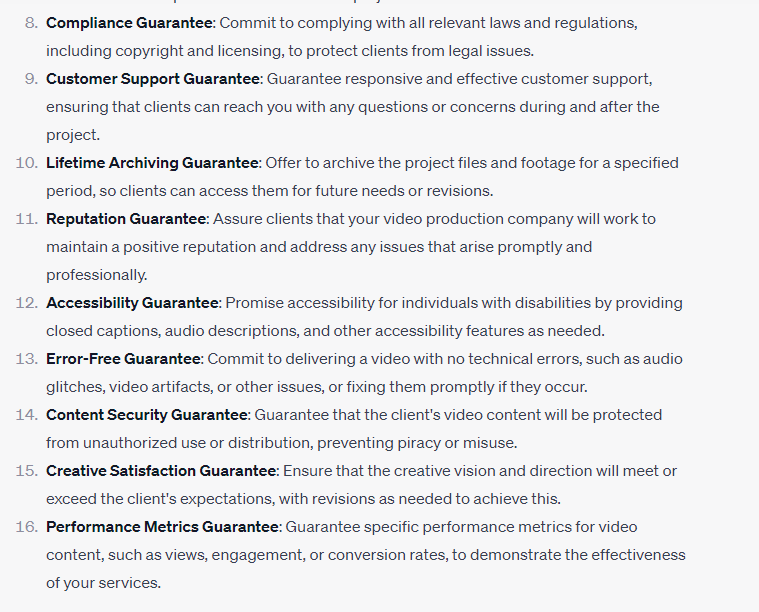Screen dimensions: 759x612
Task: Select the Accessibility Guarantee heading
Action: [x=132, y=302]
